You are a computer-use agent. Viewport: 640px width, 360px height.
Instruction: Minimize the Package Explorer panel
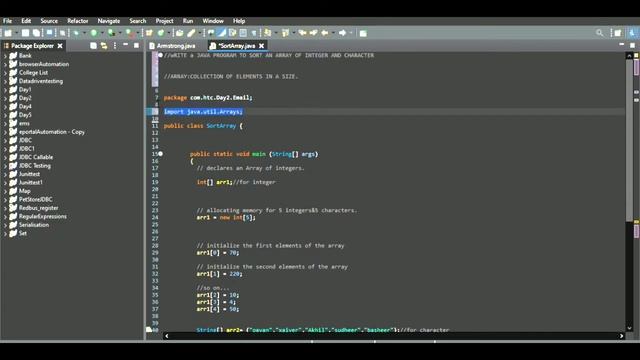126,45
